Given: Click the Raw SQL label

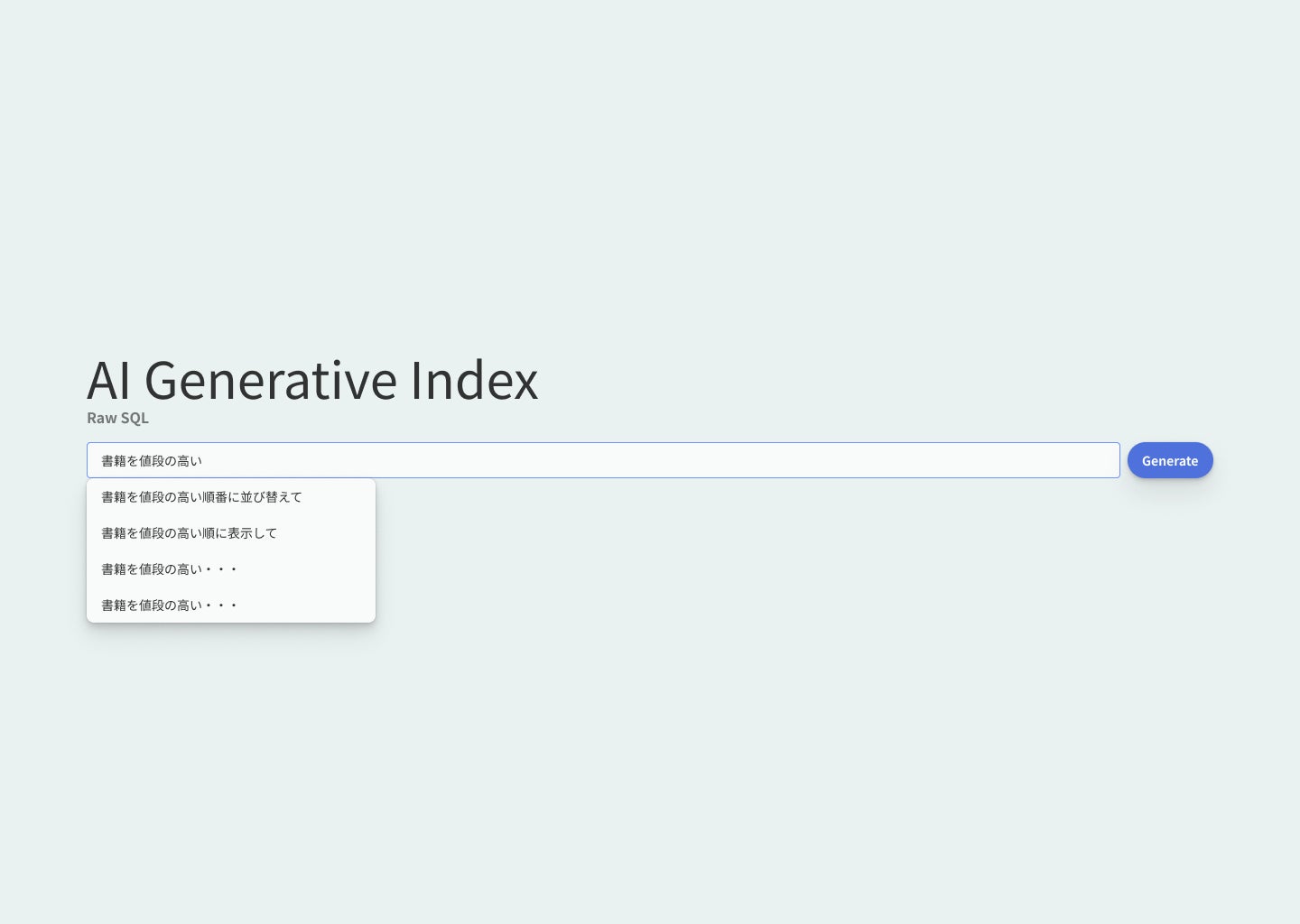Looking at the screenshot, I should pyautogui.click(x=117, y=418).
